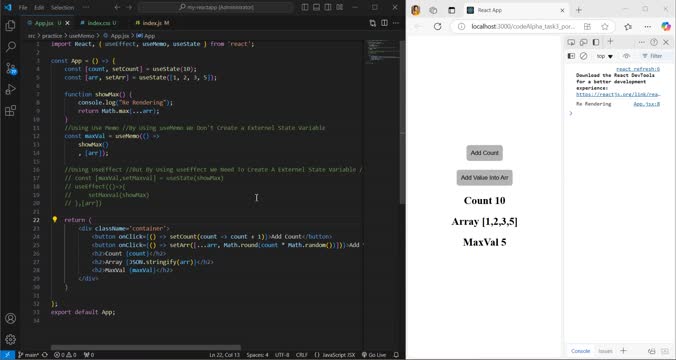
Task: Start the Go Live server
Action: coord(374,355)
